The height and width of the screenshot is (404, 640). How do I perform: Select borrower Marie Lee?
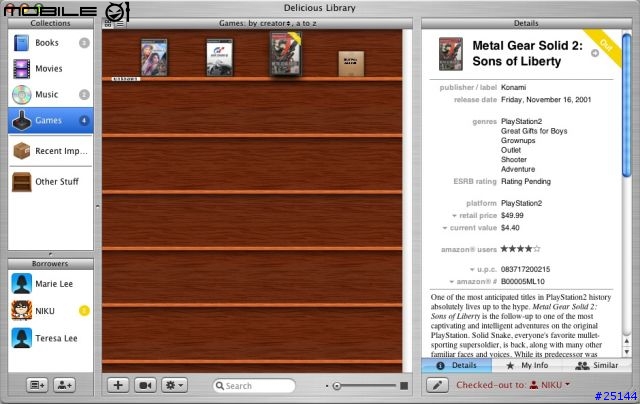coord(51,284)
